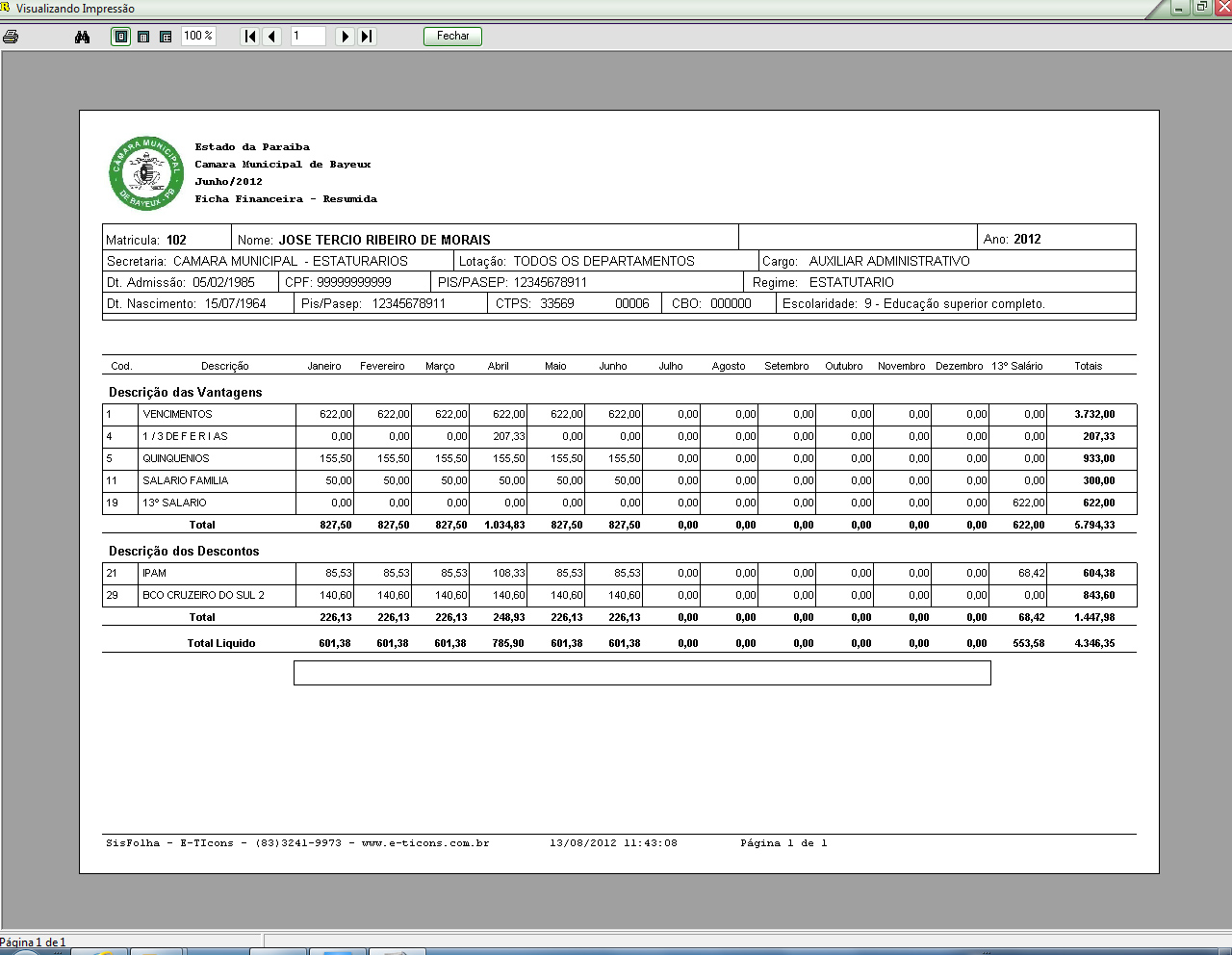The width and height of the screenshot is (1232, 955).
Task: Go to the previous page
Action: 272,37
